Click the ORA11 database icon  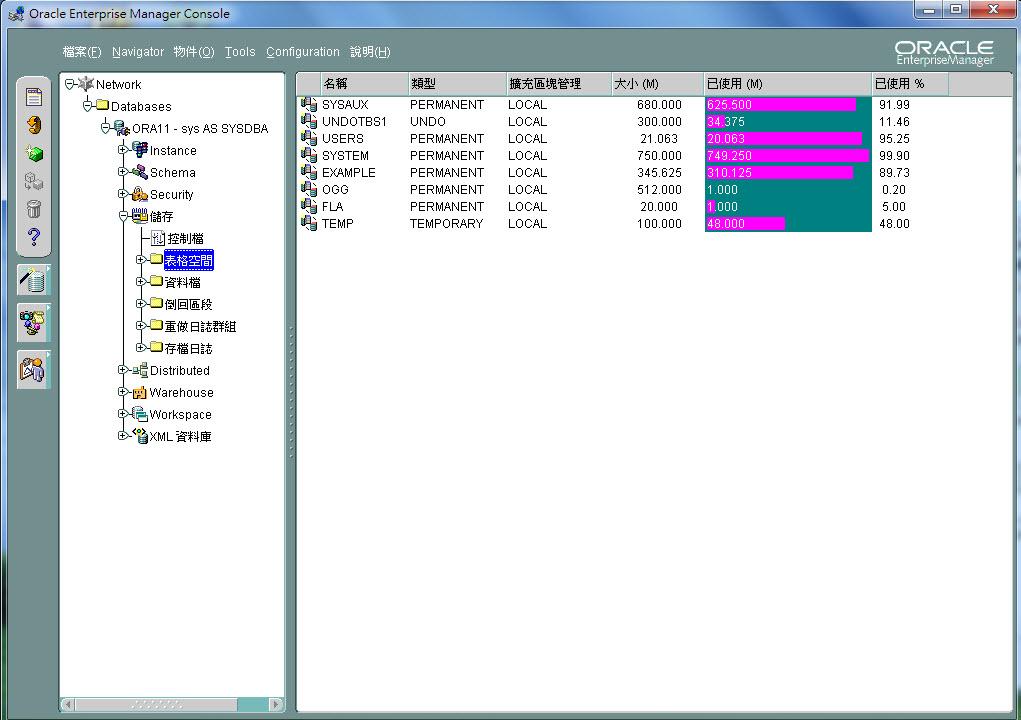122,128
